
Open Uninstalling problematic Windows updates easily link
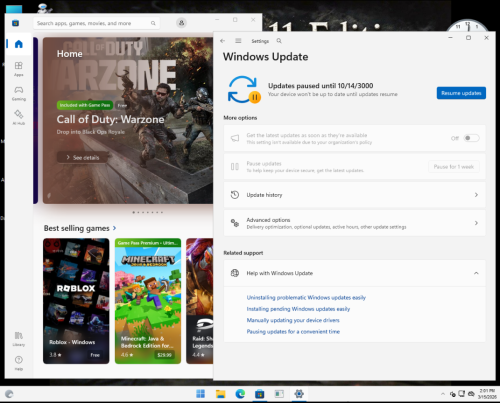306,297
